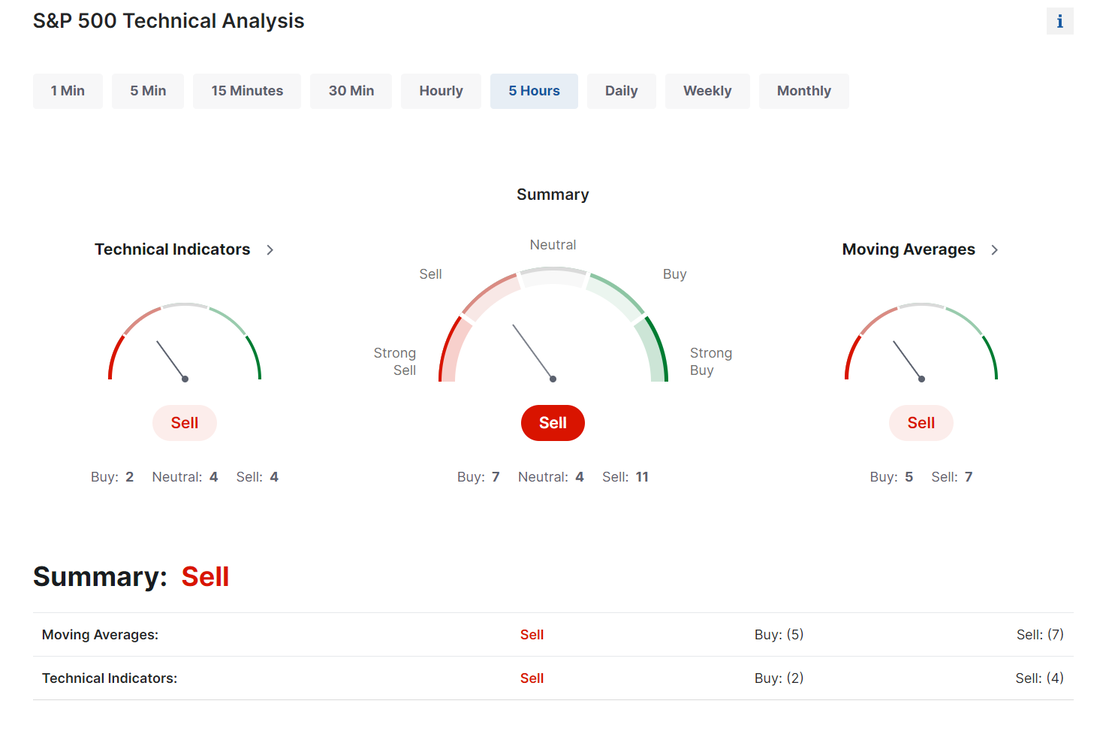This screenshot has width=1100, height=731.
Task: Choose the 15 Minutes timeframe
Action: tap(247, 90)
